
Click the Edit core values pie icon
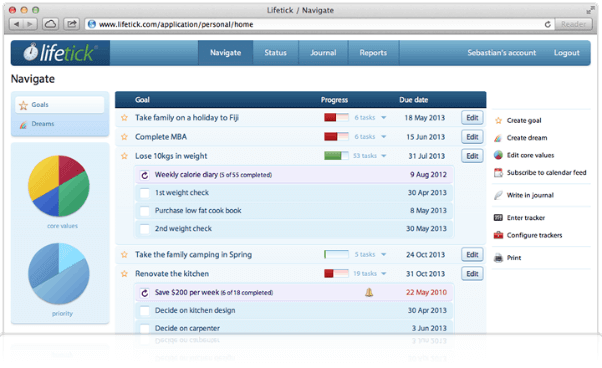point(498,155)
